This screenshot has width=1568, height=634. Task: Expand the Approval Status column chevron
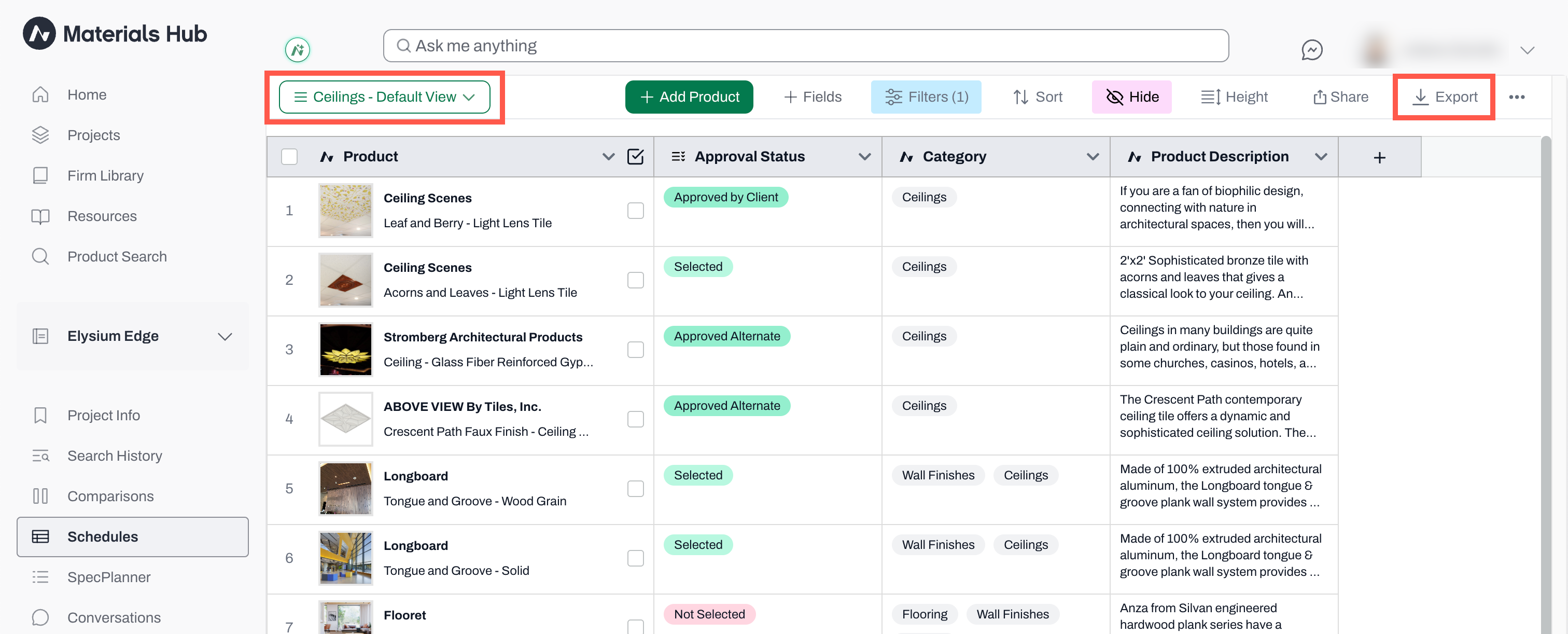(x=864, y=157)
